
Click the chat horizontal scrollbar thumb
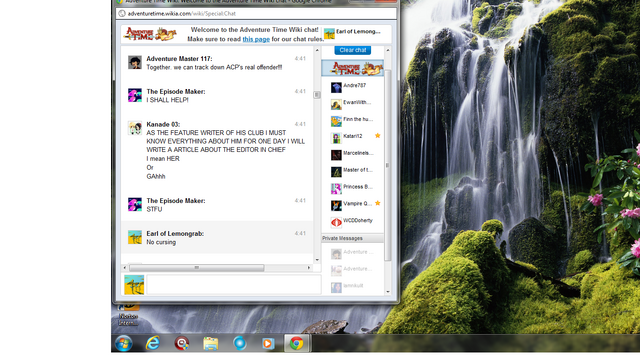(x=197, y=268)
